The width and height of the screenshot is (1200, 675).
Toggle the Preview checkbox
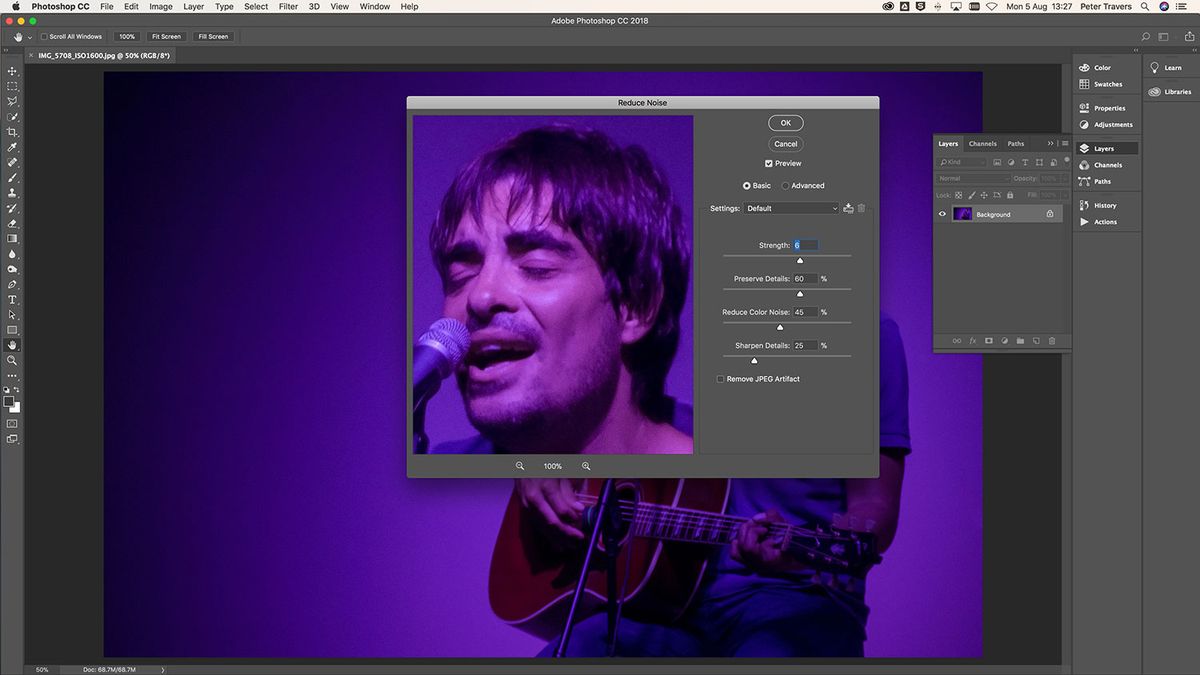click(x=769, y=163)
